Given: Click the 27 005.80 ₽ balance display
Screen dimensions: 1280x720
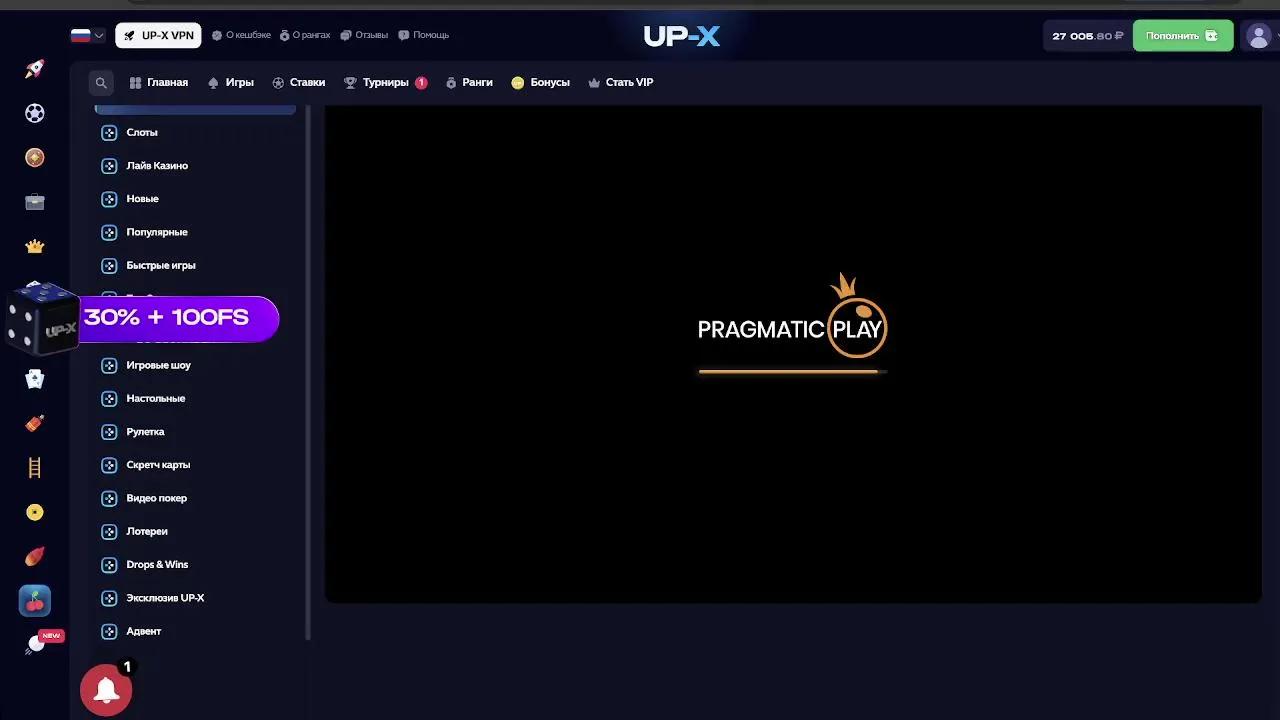Looking at the screenshot, I should pos(1088,36).
